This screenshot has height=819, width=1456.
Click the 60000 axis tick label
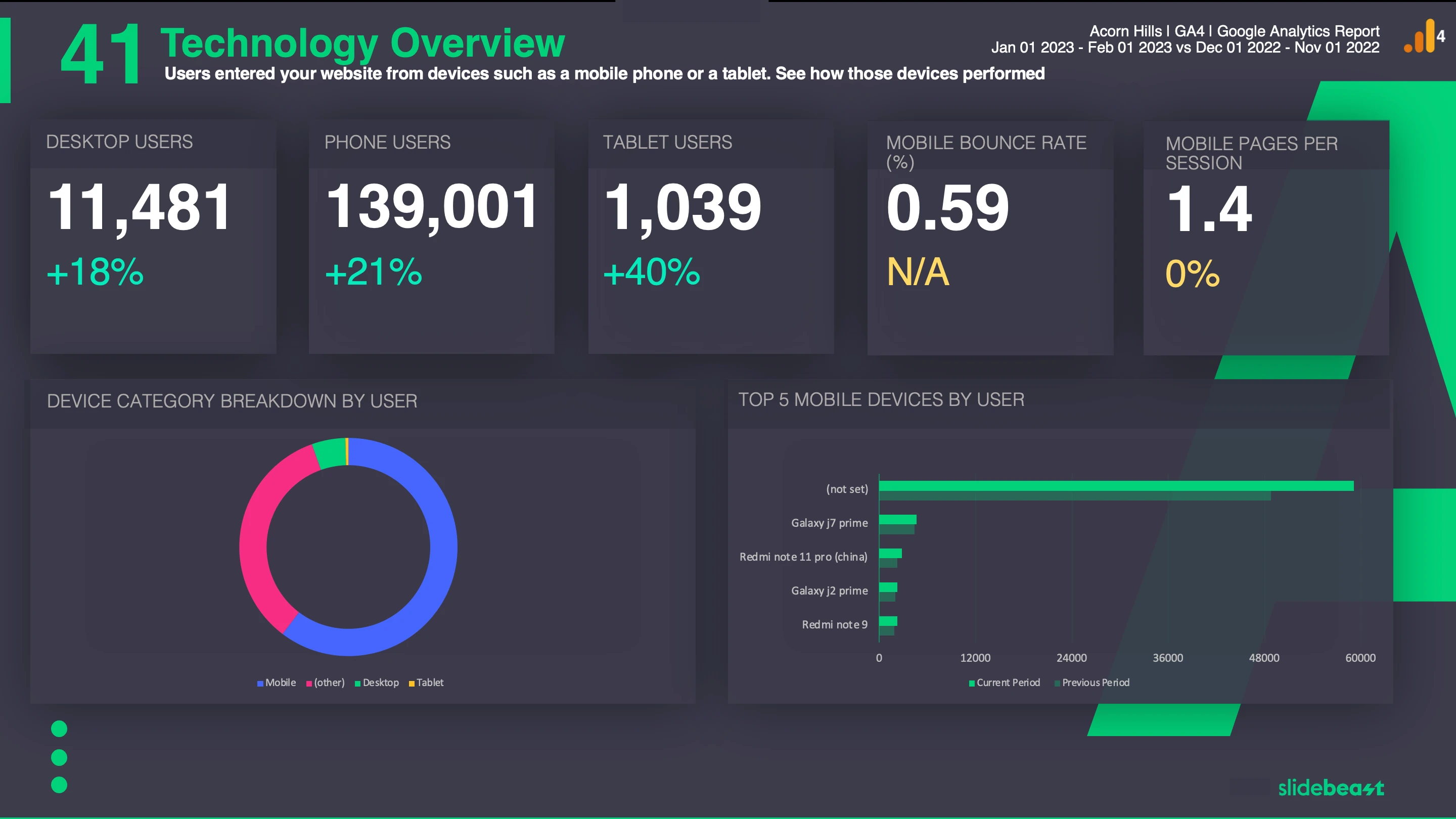pyautogui.click(x=1360, y=658)
